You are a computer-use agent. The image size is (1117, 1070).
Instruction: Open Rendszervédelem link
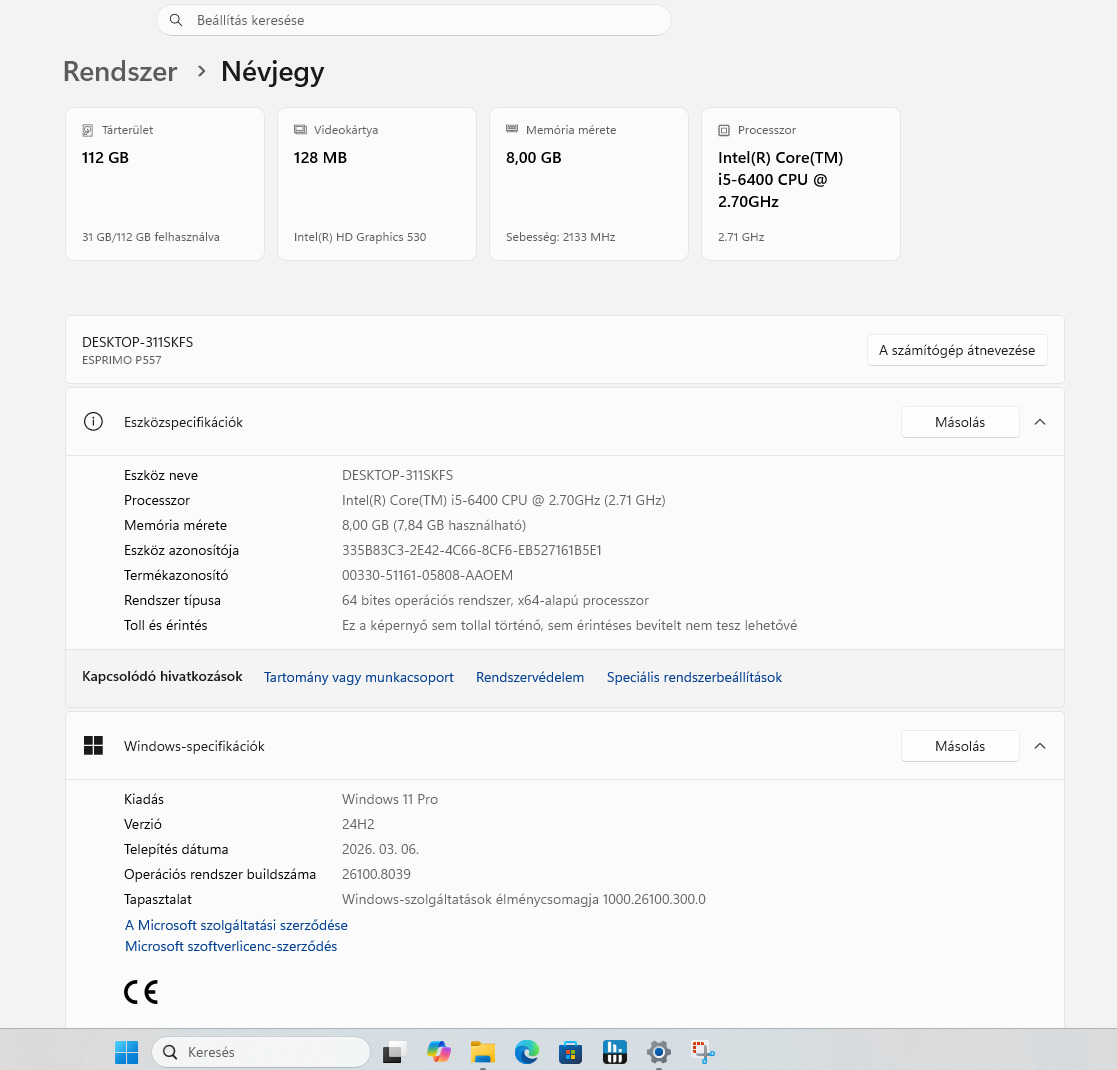[x=530, y=677]
